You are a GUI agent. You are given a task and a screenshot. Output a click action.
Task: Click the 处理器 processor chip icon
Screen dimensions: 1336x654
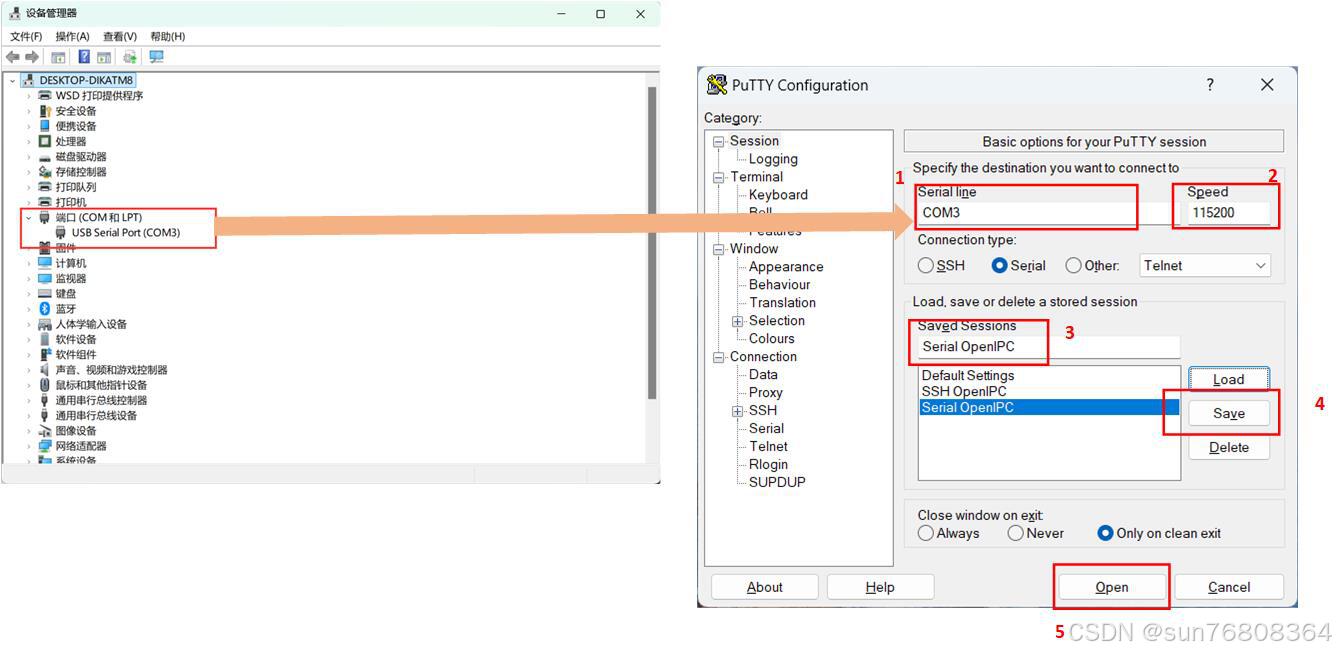(x=45, y=141)
